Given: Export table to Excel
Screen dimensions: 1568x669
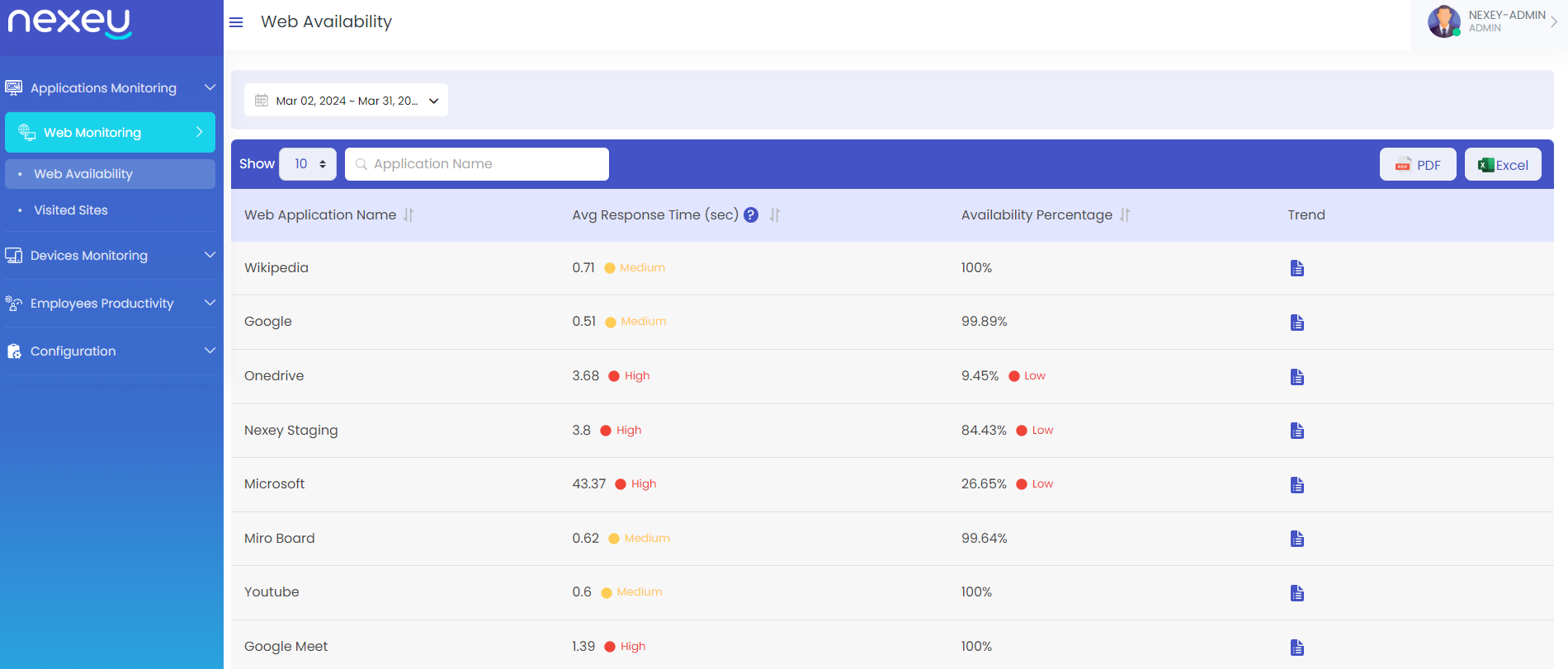Looking at the screenshot, I should tap(1503, 165).
